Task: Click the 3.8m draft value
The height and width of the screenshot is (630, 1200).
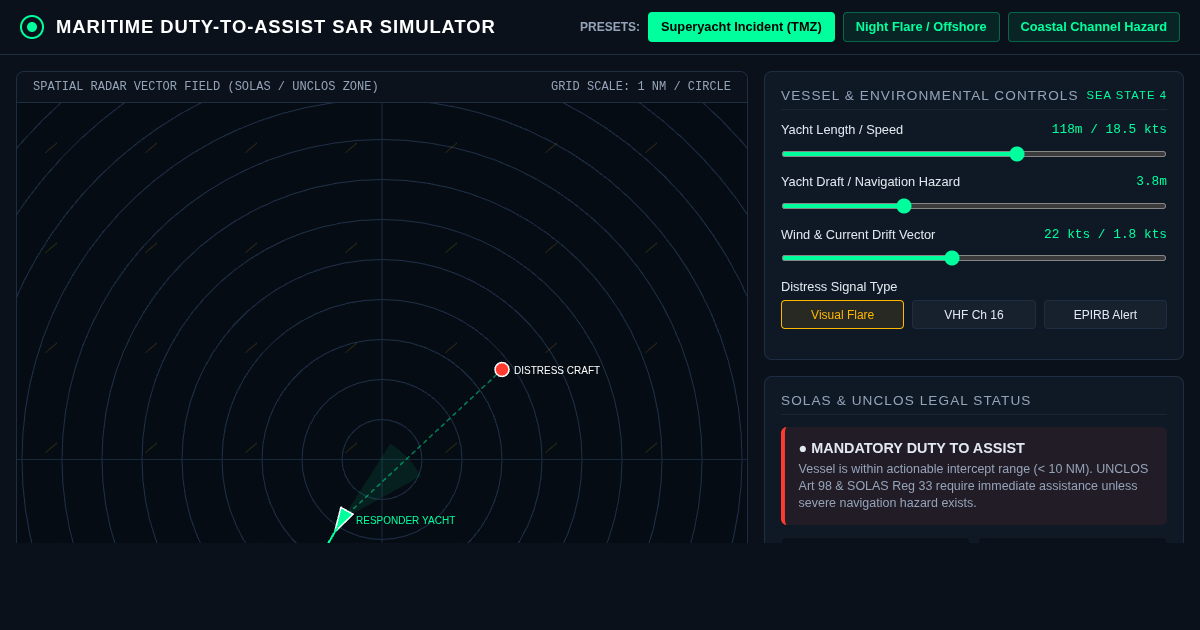Action: coord(1151,182)
